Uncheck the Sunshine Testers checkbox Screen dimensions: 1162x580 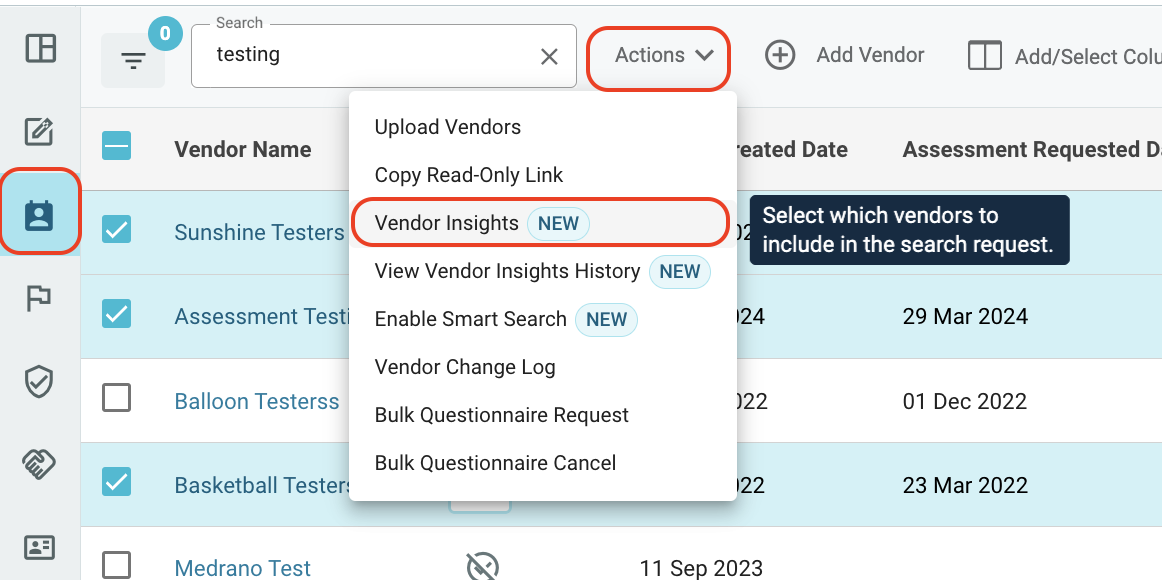(116, 230)
